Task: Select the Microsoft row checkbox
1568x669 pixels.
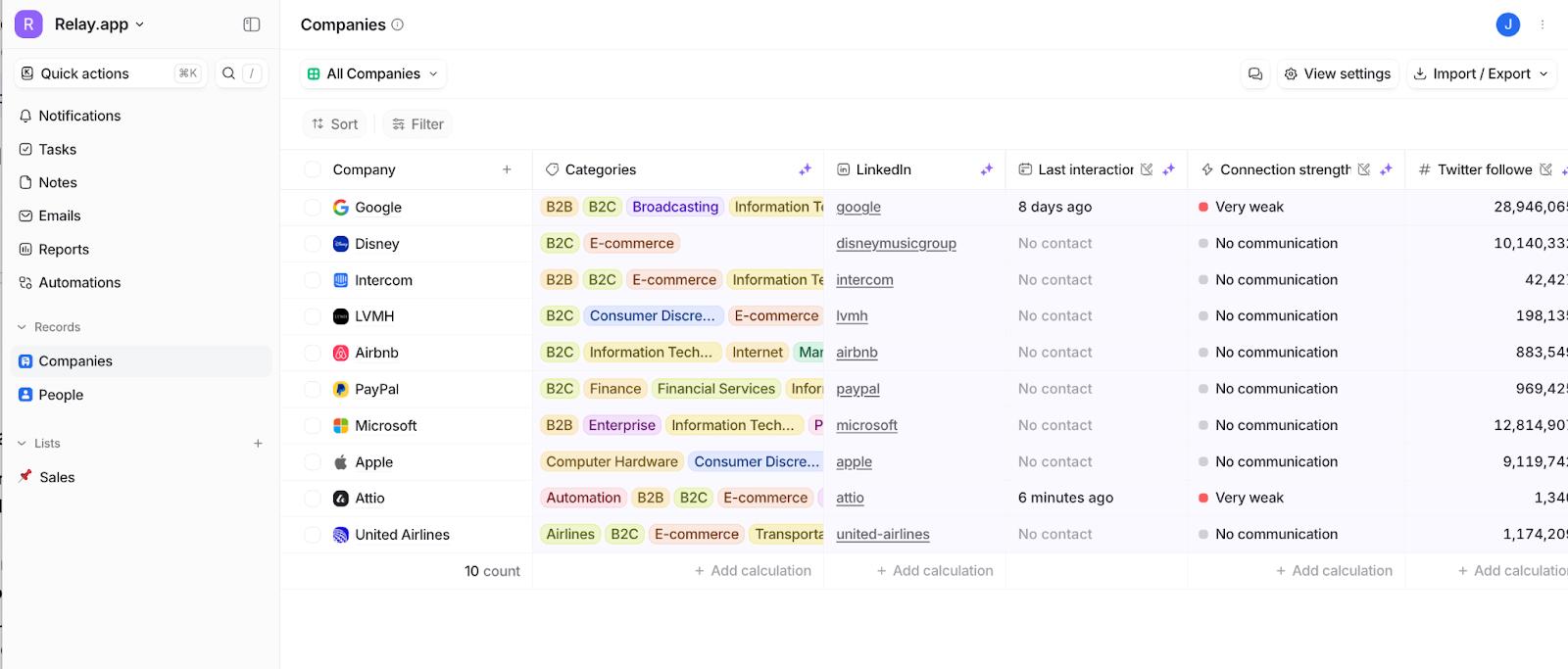Action: coord(313,426)
